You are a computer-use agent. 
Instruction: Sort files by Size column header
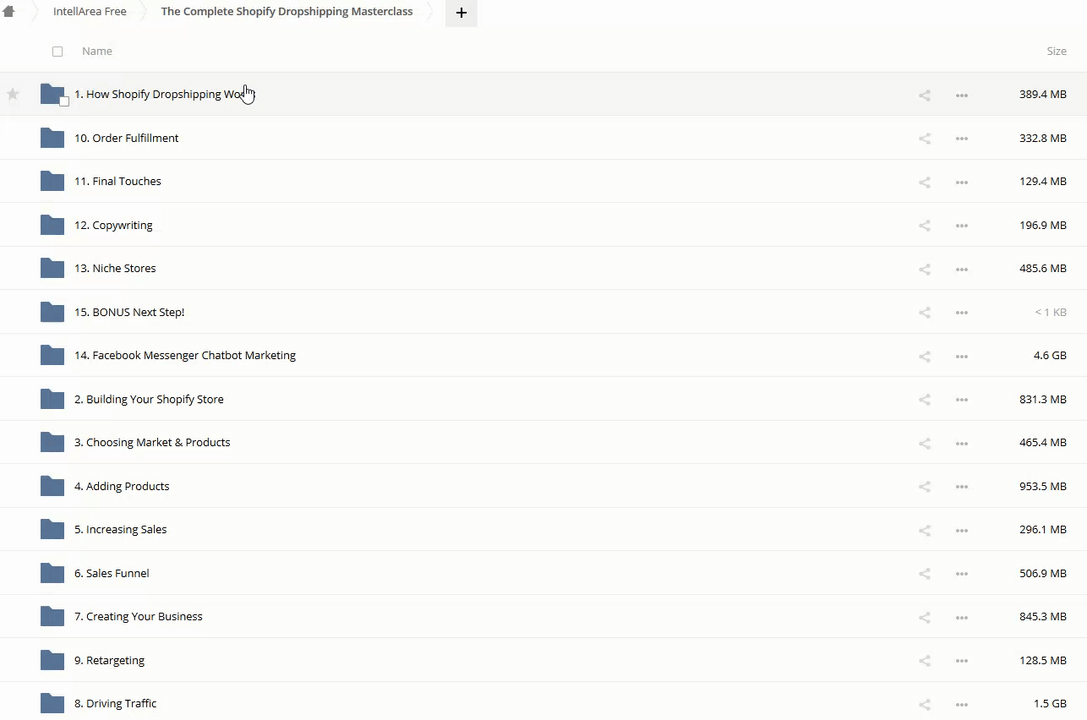click(x=1056, y=51)
